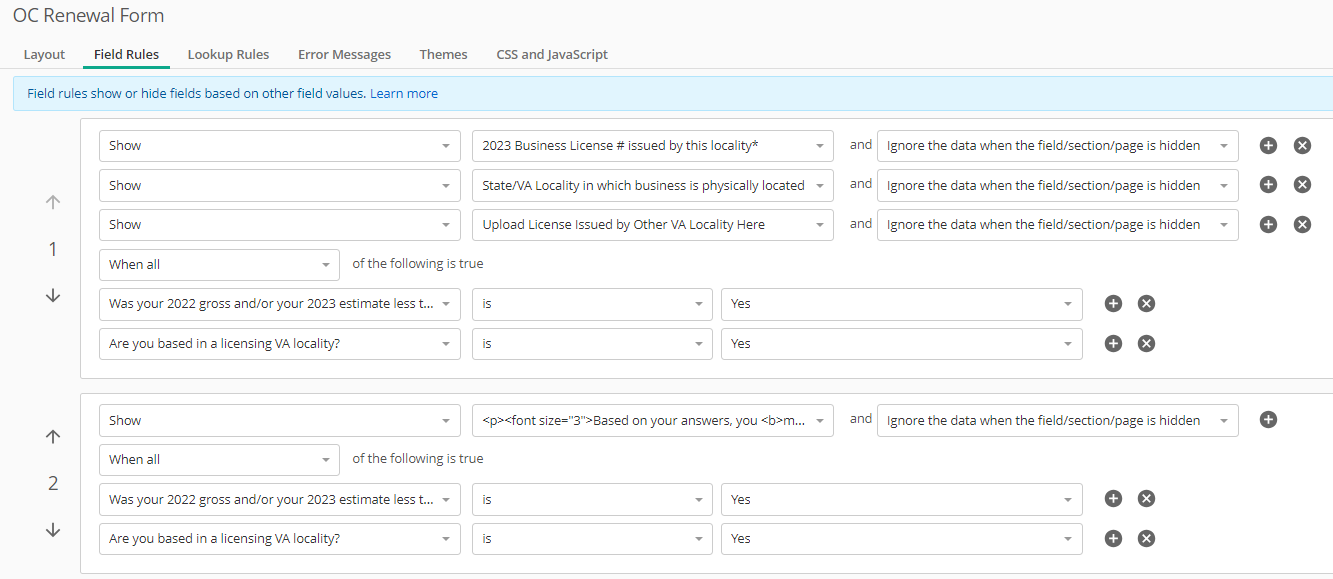Change 'Yes' value for rule 2's 2022 gross condition
This screenshot has width=1333, height=579.
[x=901, y=500]
